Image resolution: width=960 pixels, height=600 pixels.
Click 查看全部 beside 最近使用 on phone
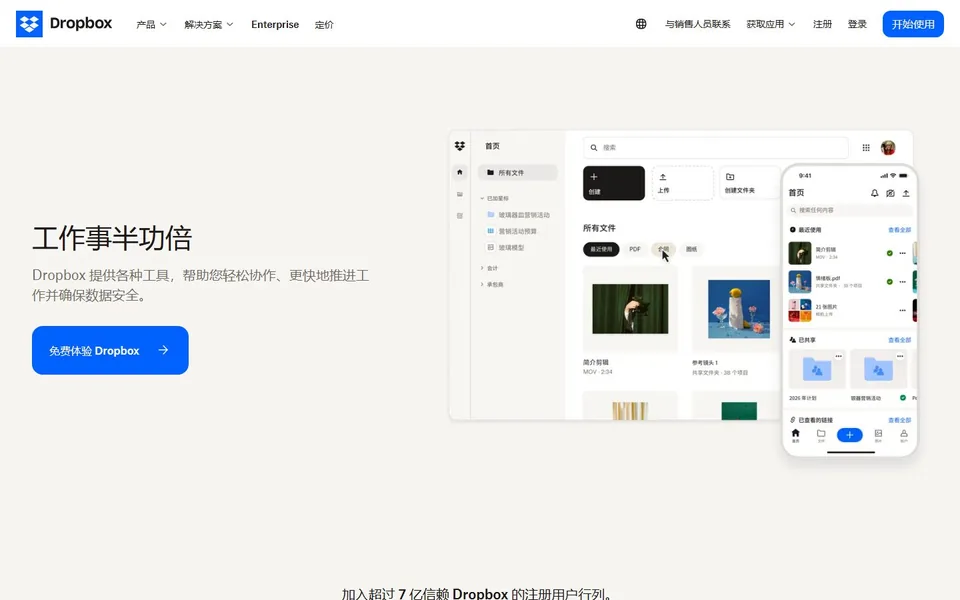coord(899,230)
